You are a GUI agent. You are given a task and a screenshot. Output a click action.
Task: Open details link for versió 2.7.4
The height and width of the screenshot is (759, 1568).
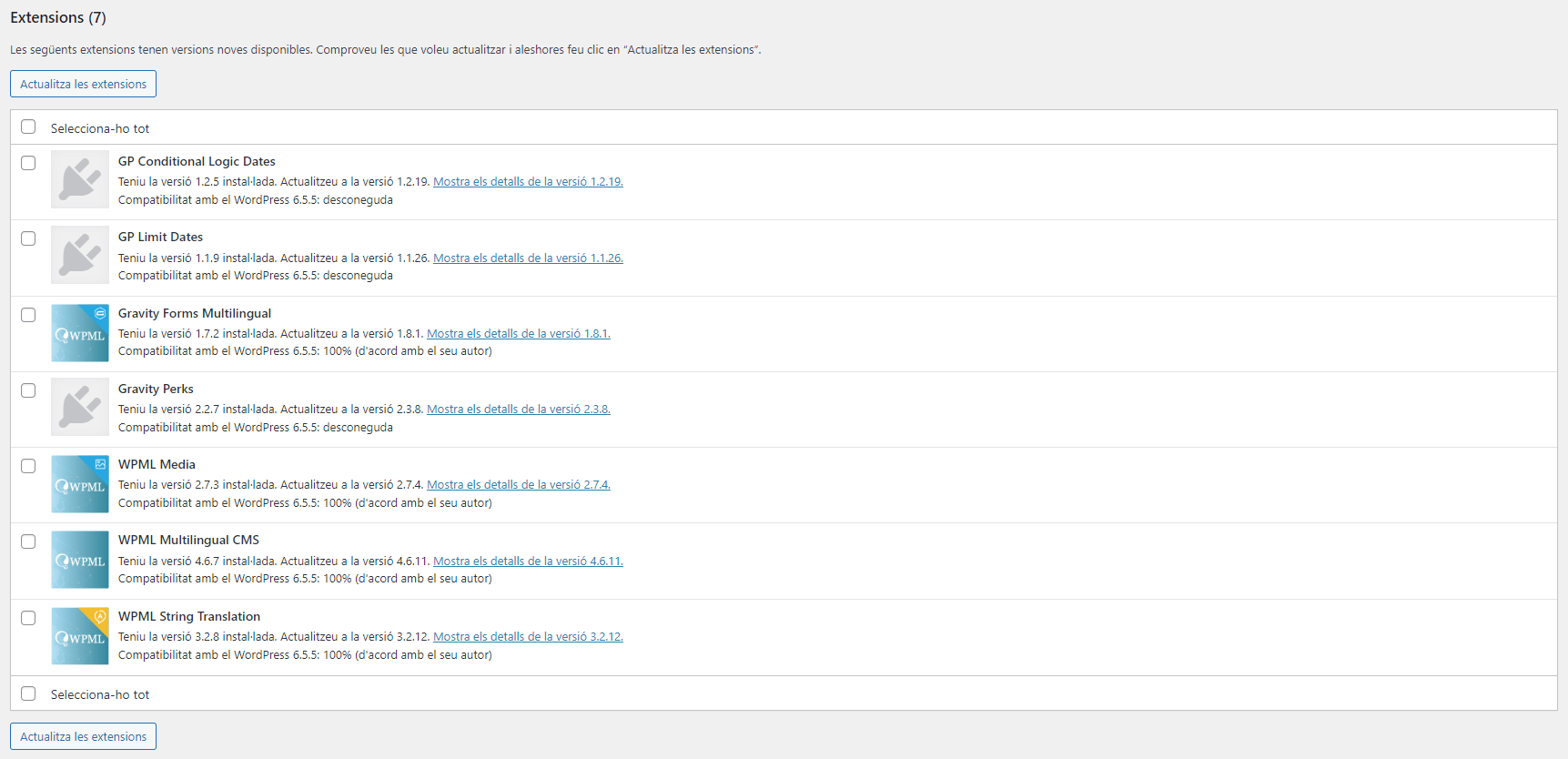519,485
